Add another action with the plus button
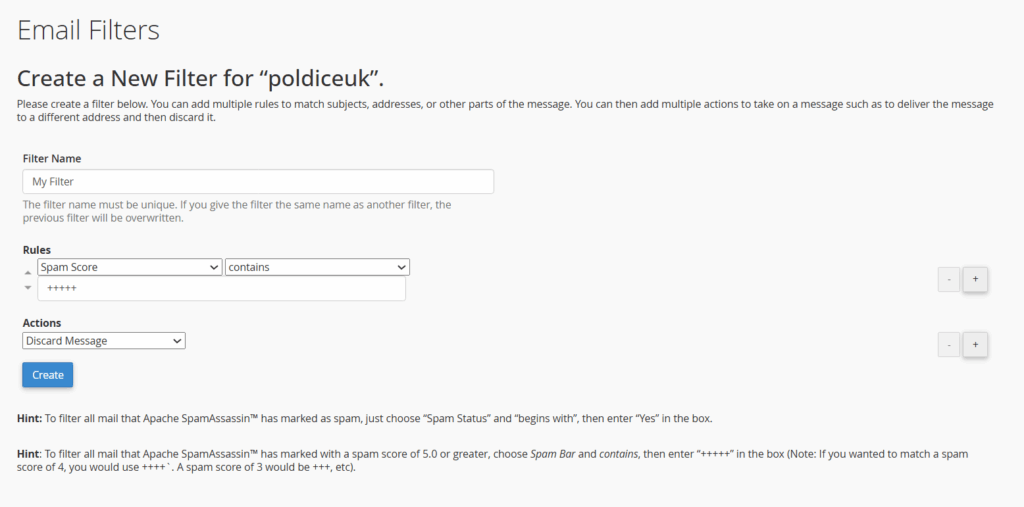The width and height of the screenshot is (1024, 507). tap(975, 345)
